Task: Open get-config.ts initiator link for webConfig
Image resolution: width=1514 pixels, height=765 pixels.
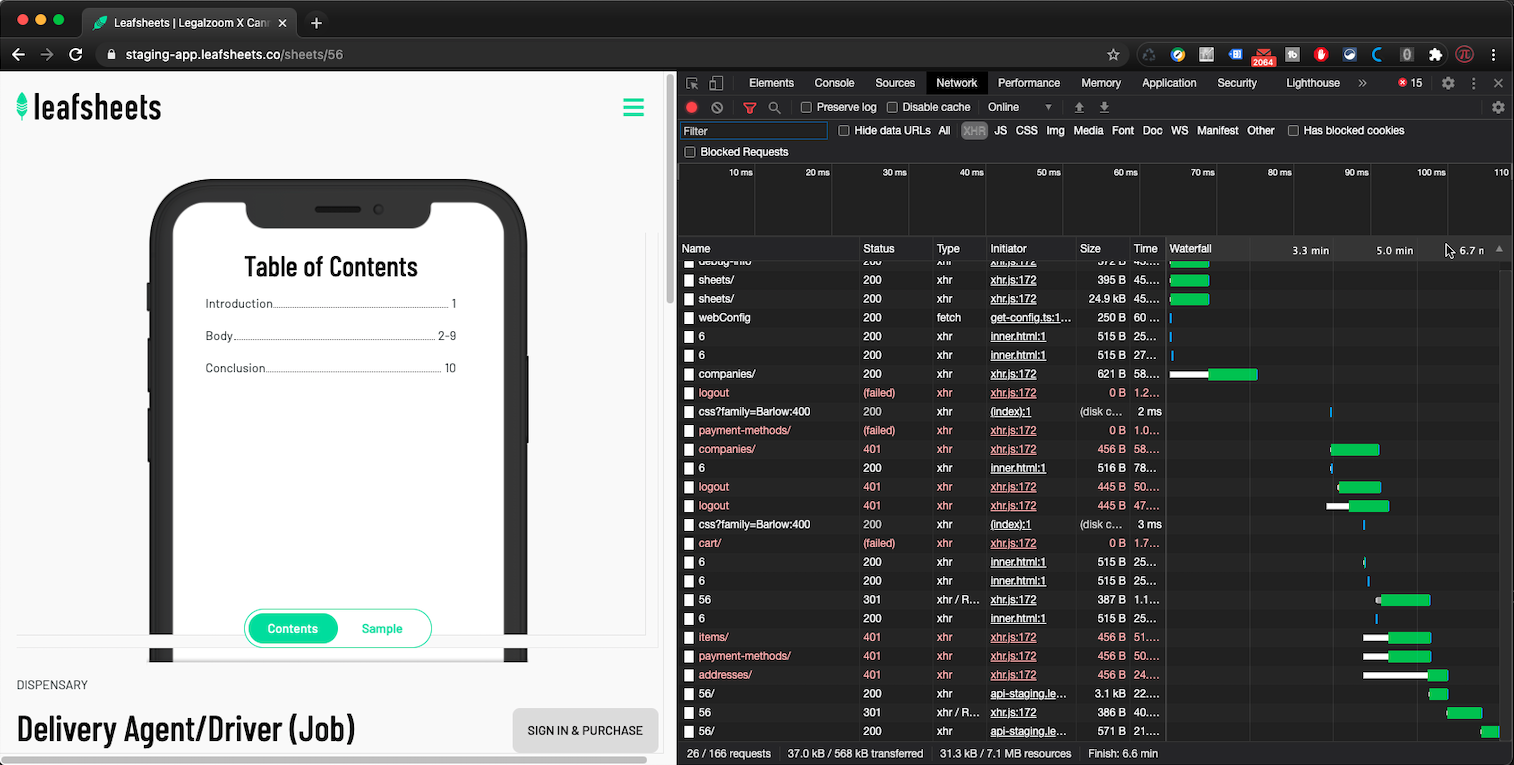Action: click(x=1031, y=318)
